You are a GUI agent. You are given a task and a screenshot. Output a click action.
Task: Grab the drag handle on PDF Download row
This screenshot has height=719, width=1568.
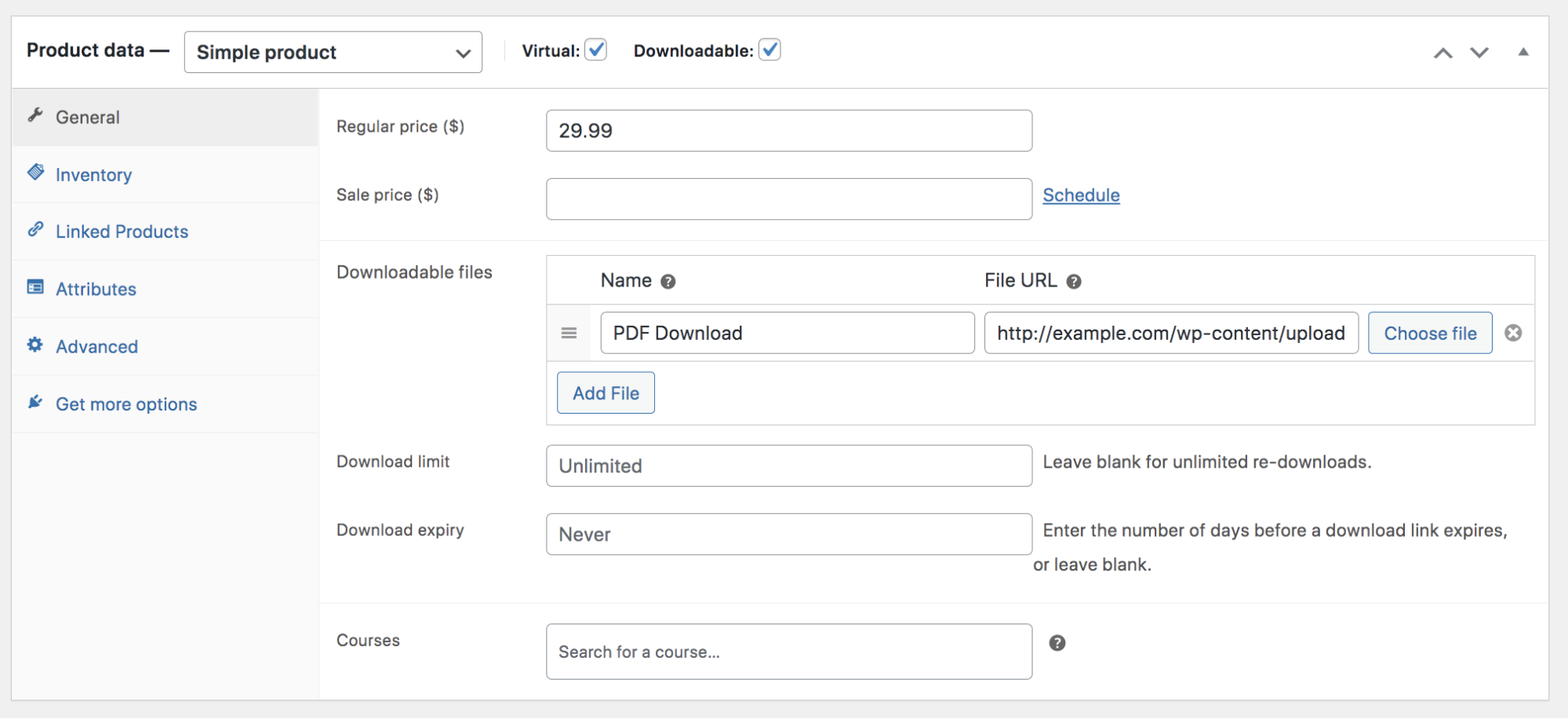pos(569,333)
